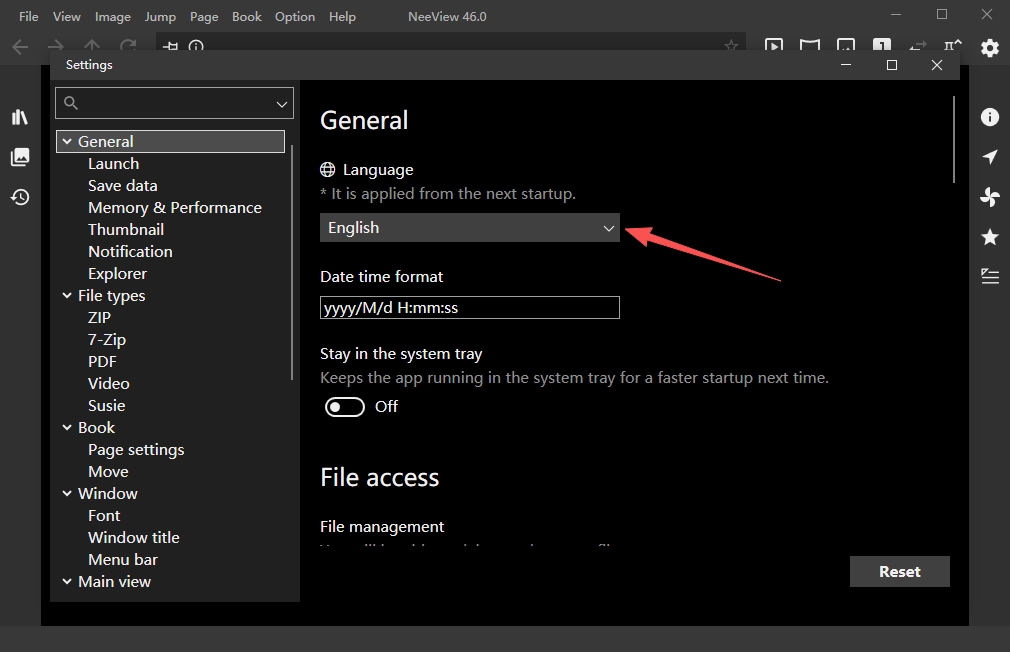The height and width of the screenshot is (652, 1010).
Task: Open the Effect fan icon panel
Action: point(989,197)
